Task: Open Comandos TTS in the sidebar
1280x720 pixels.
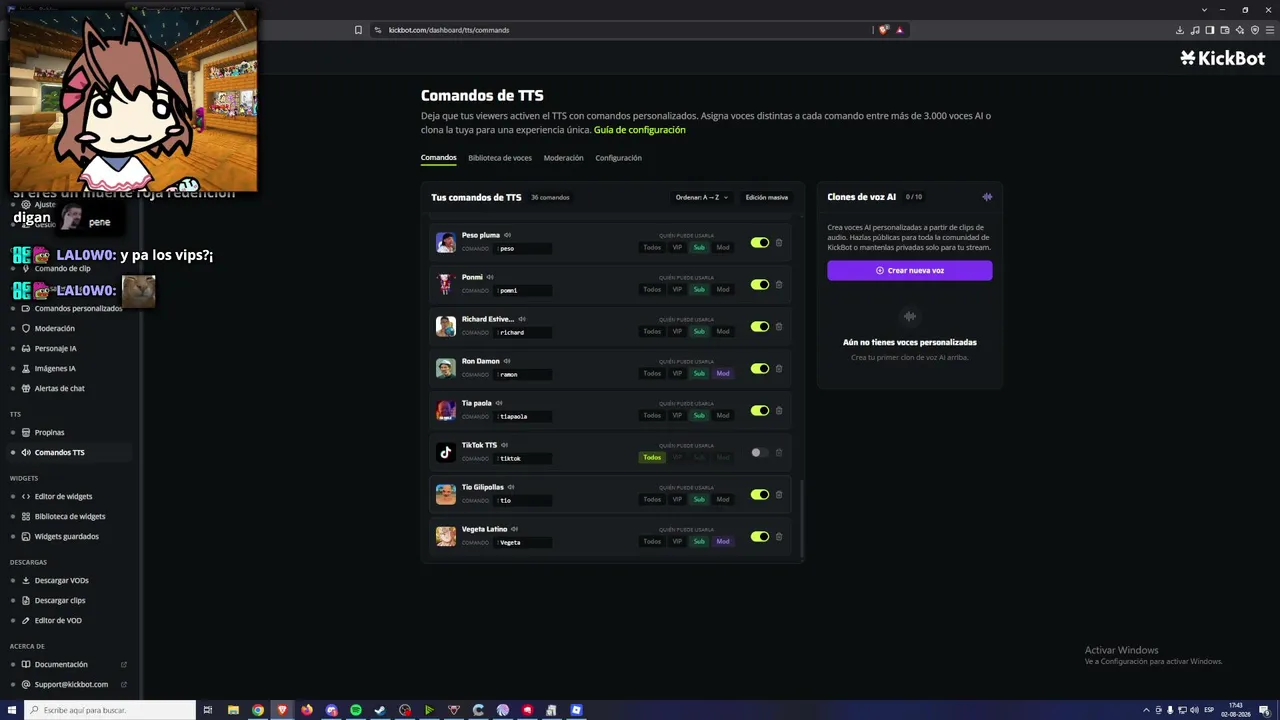Action: 70,452
